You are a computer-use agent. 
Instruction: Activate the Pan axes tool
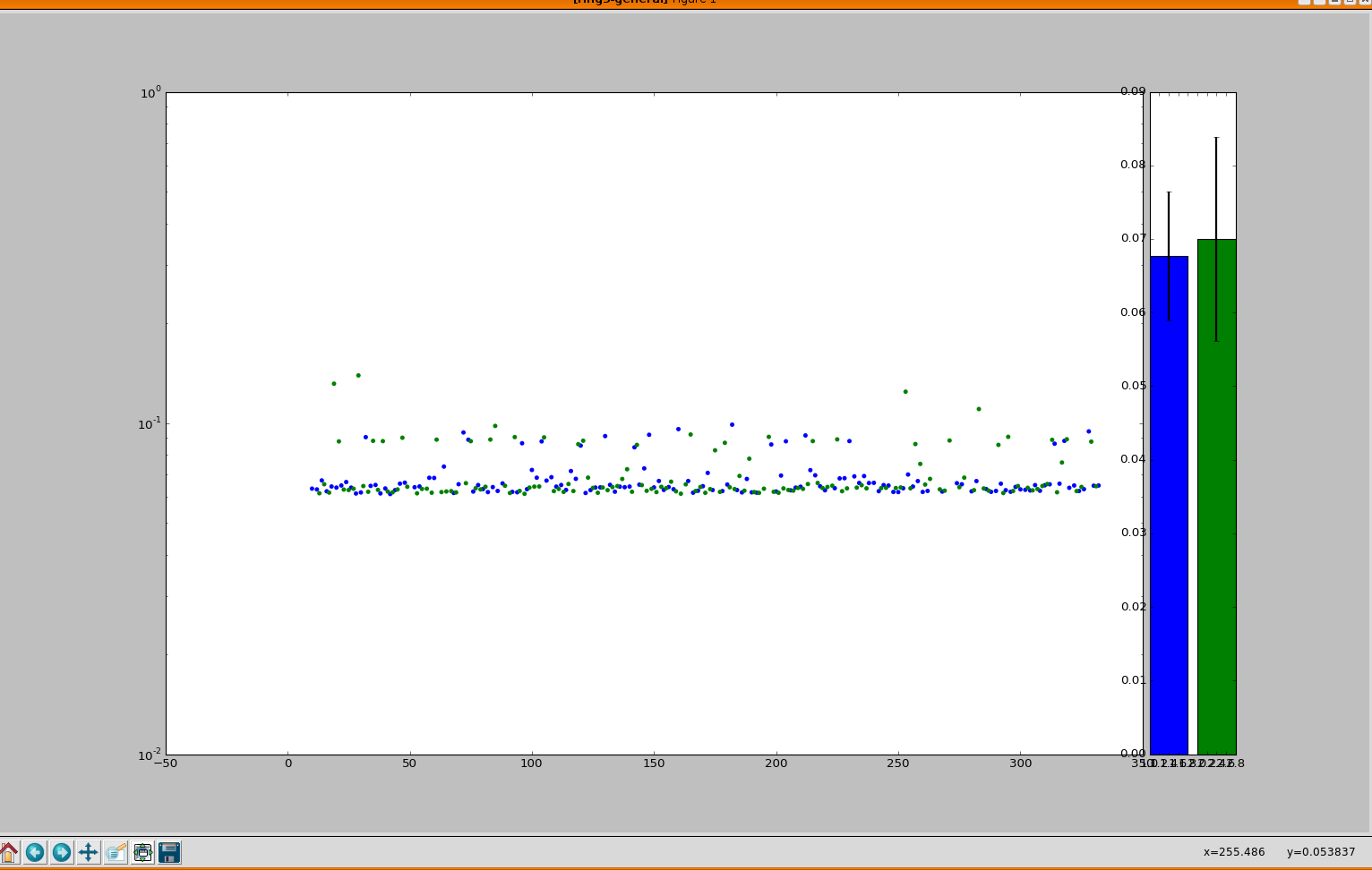(88, 852)
